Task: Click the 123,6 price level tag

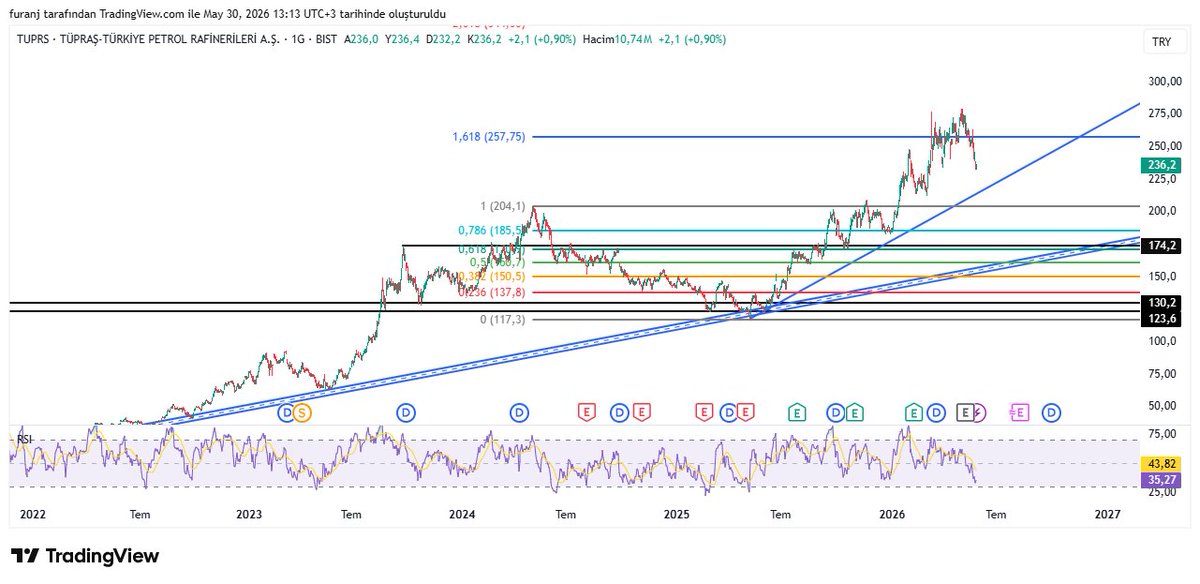Action: tap(1160, 317)
